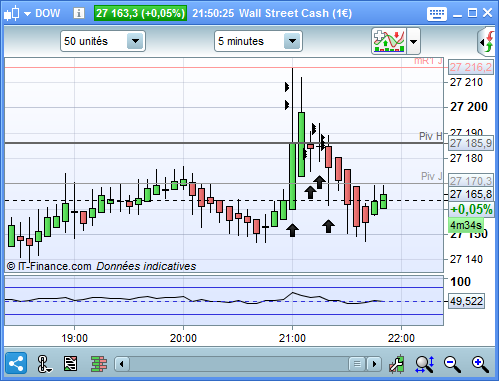Click the zoom in magnifier icon
This screenshot has height=381, width=499.
click(x=480, y=364)
